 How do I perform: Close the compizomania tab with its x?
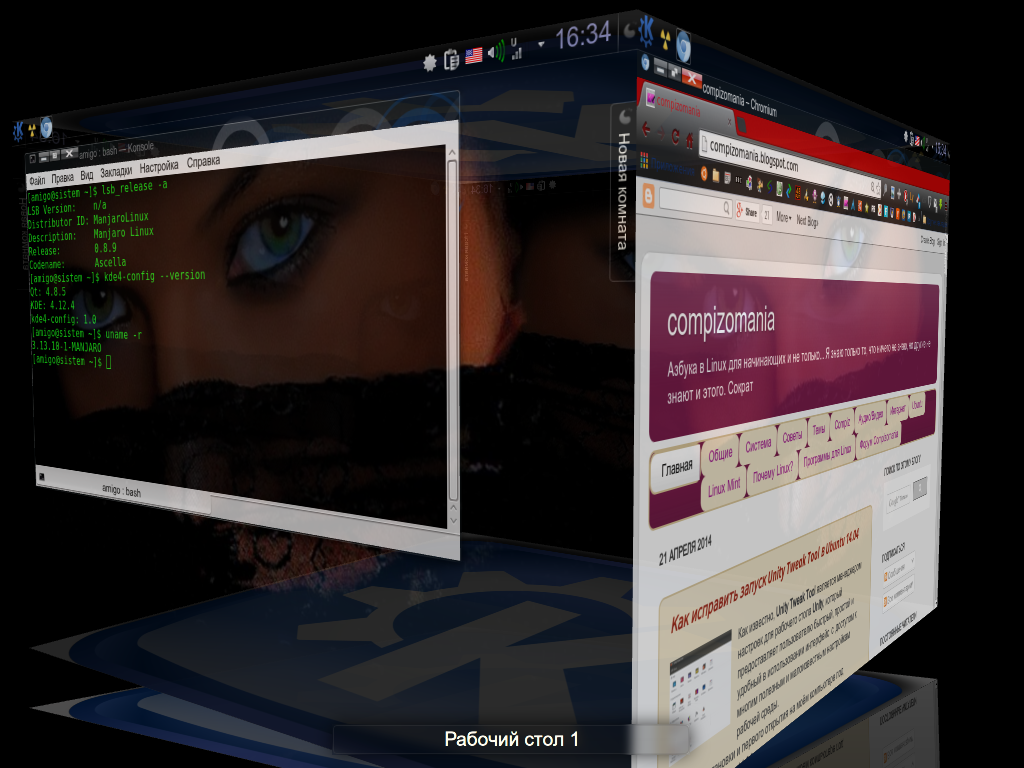pyautogui.click(x=729, y=121)
